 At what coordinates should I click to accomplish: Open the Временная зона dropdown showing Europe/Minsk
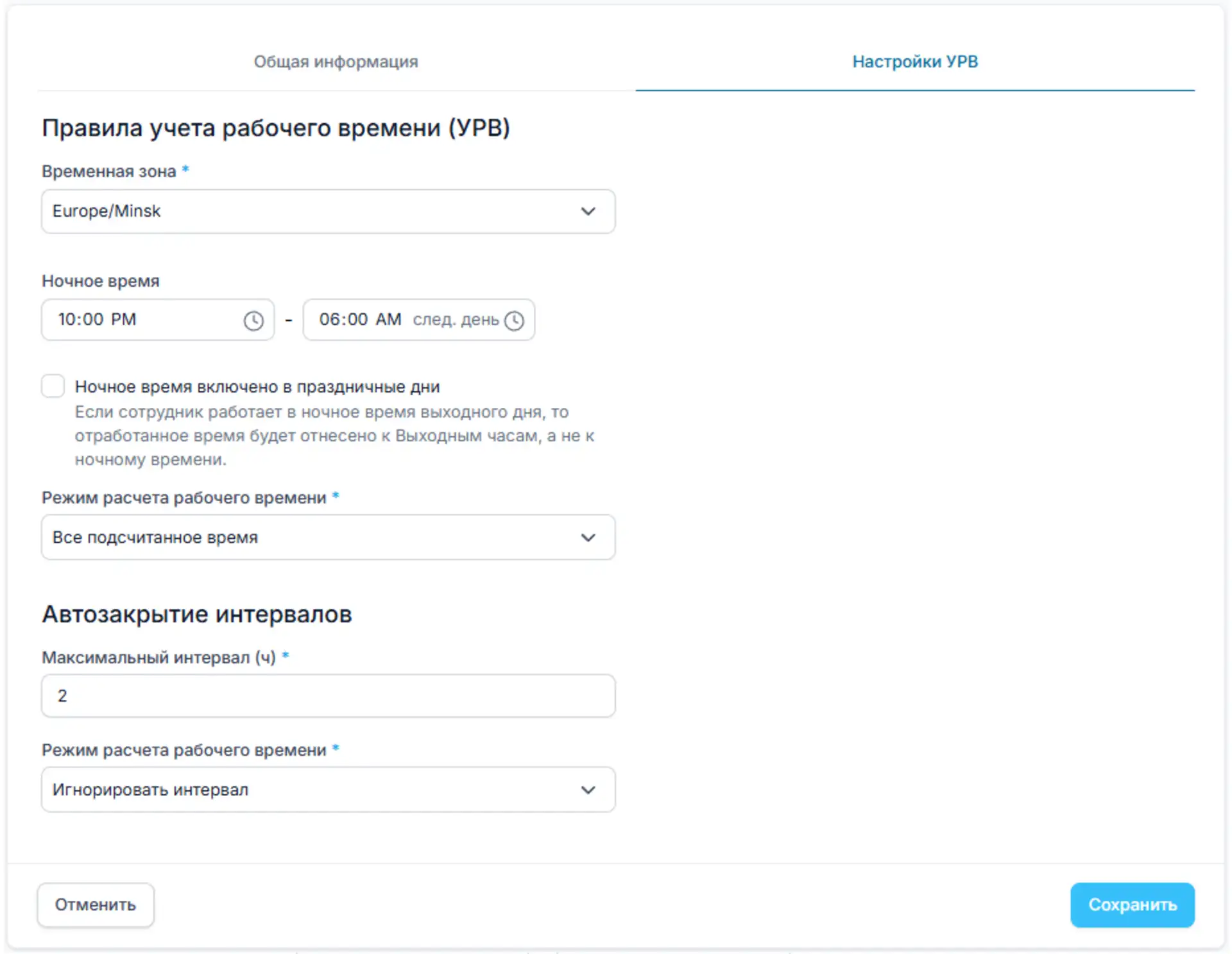(328, 211)
